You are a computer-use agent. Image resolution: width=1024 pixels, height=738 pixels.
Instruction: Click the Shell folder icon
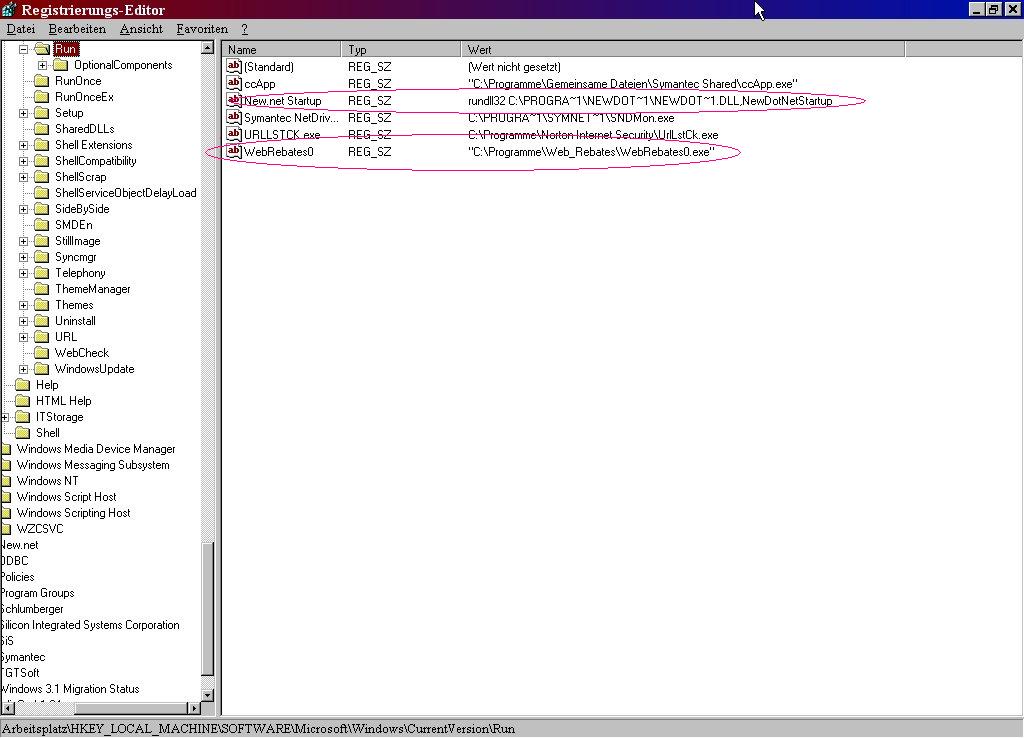23,433
